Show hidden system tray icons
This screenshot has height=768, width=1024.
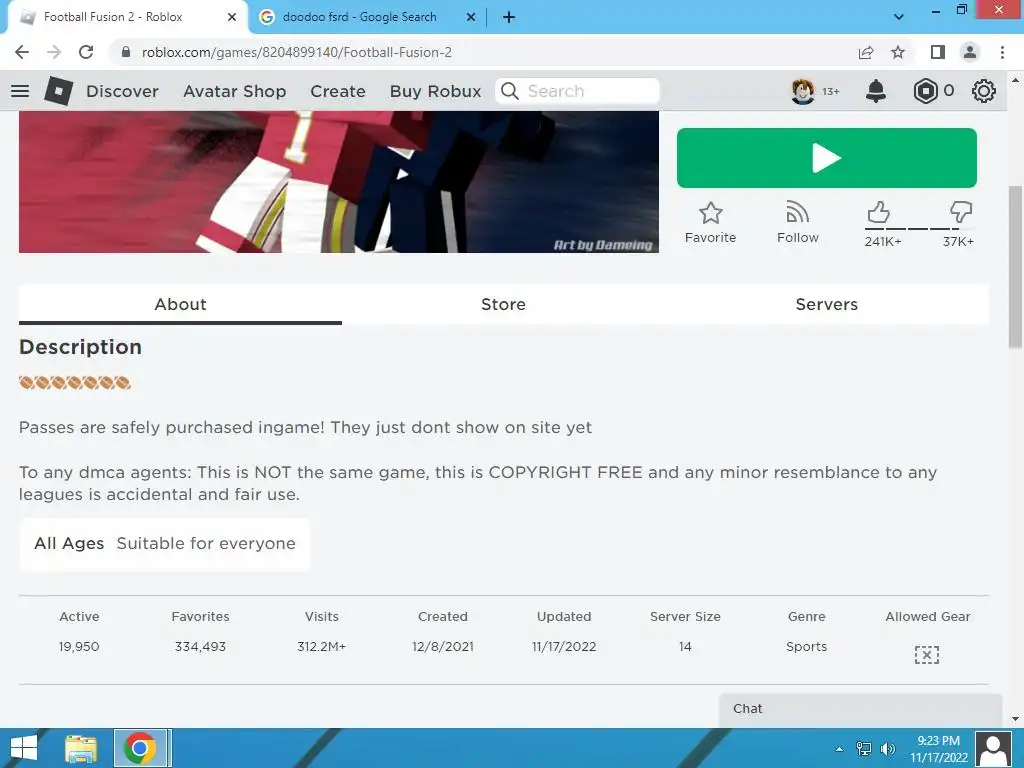point(840,749)
